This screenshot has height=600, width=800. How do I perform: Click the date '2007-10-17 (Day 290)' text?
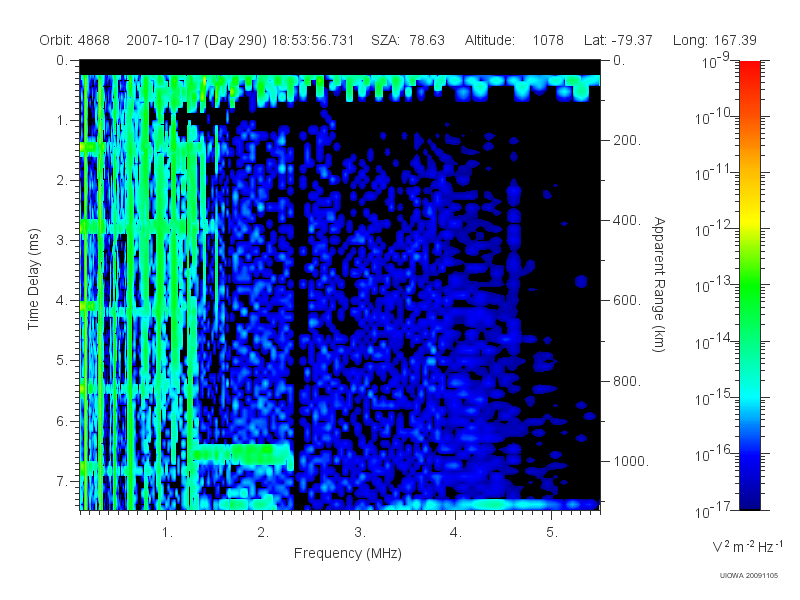tap(196, 40)
